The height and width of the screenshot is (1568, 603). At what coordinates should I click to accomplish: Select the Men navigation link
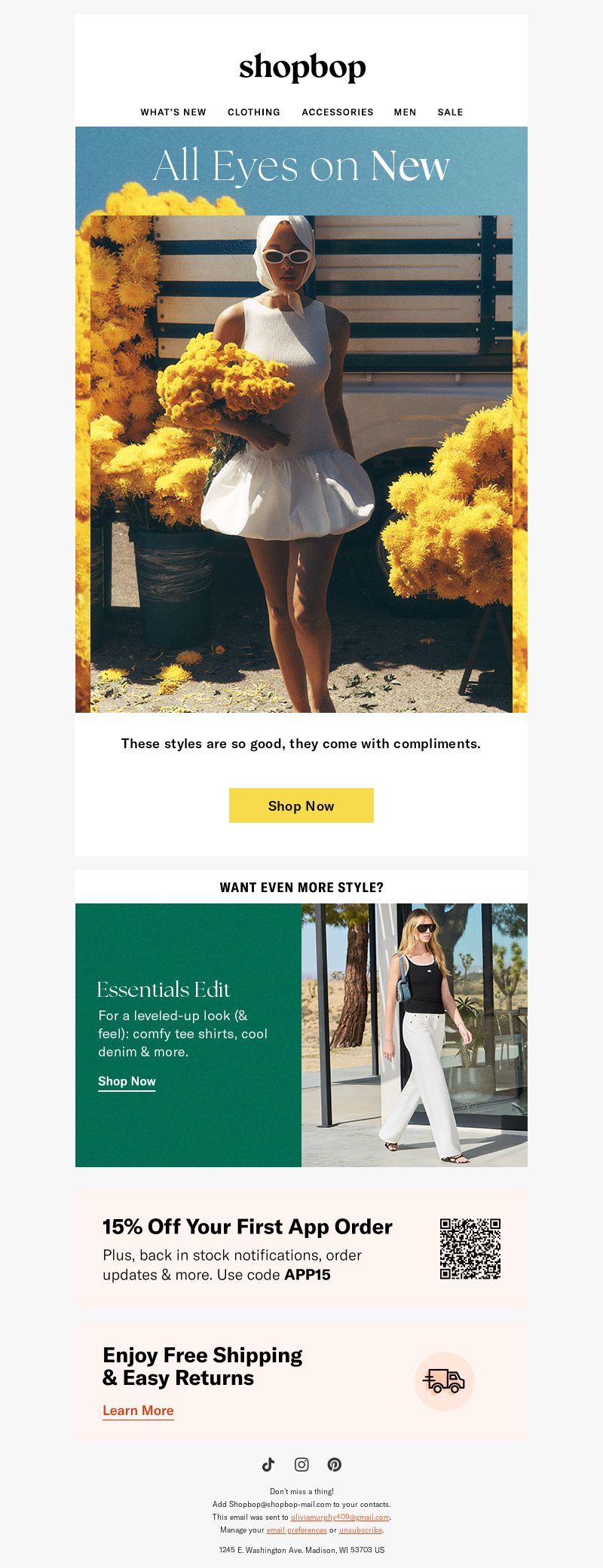click(x=406, y=112)
